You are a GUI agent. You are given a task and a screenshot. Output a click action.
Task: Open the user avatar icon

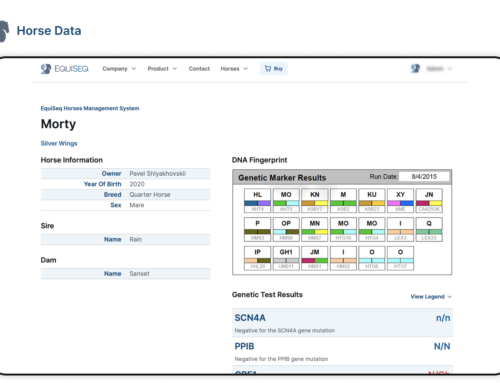coord(415,69)
